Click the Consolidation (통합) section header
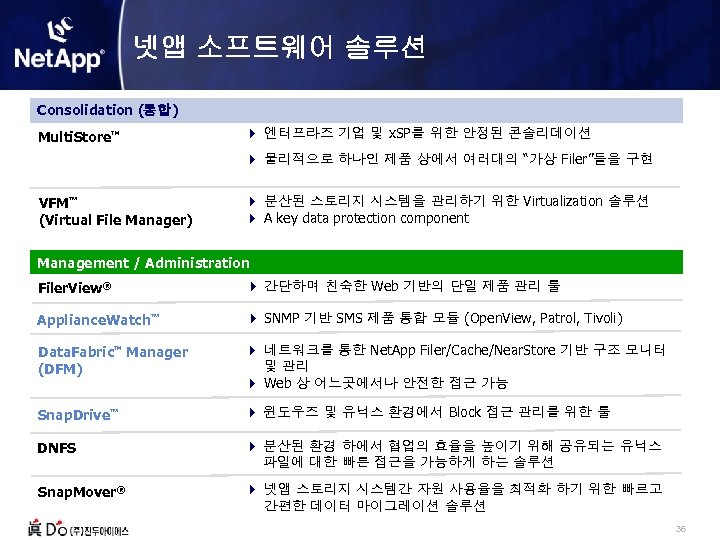 [356, 110]
